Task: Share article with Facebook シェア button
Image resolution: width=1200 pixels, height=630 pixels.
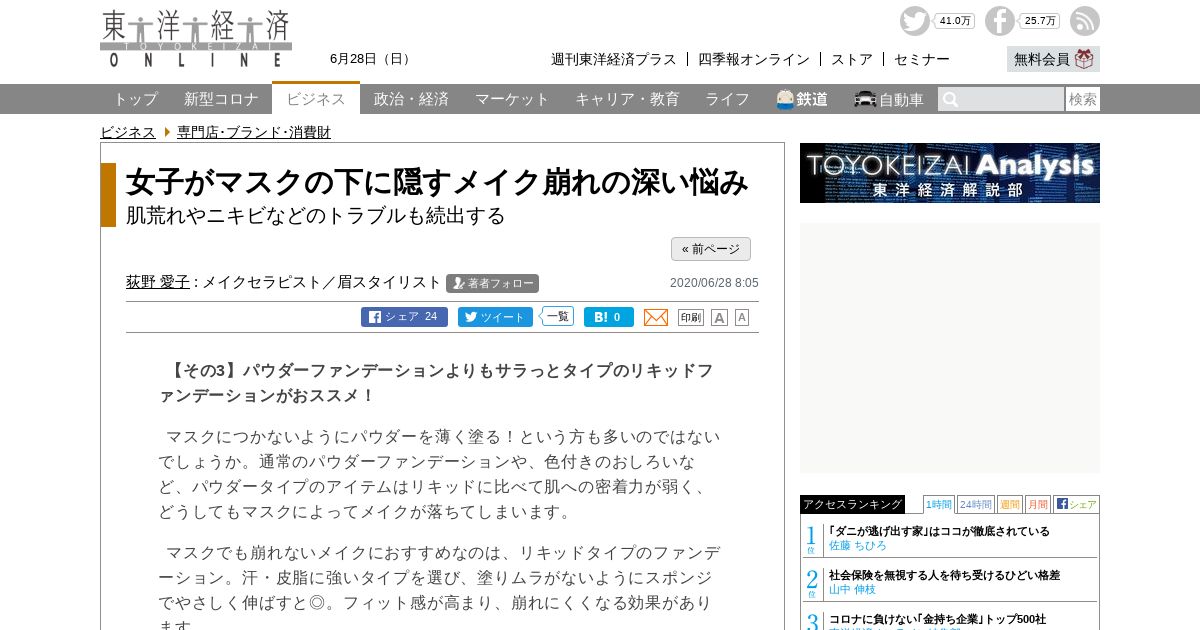Action: [404, 317]
